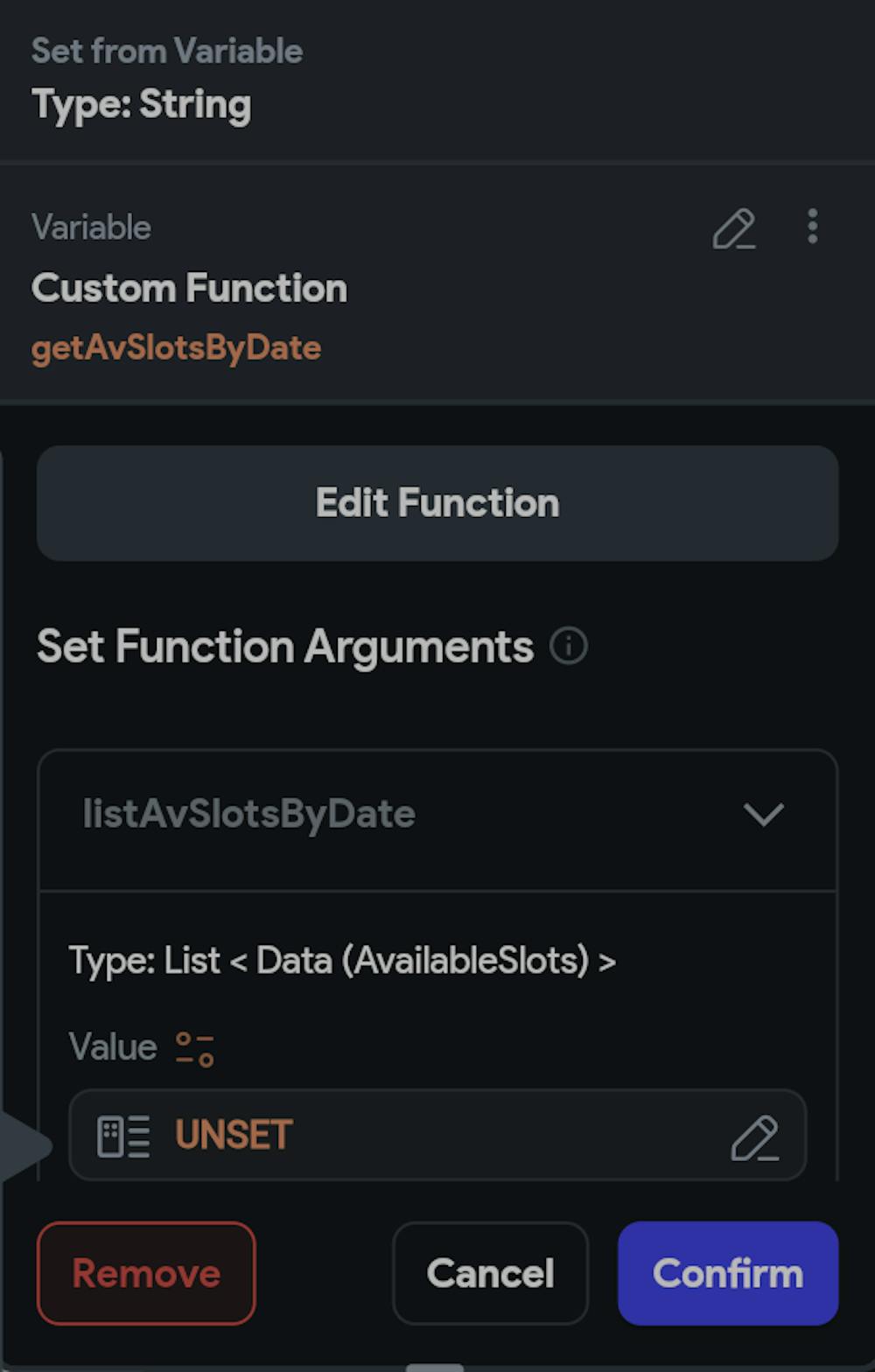Image resolution: width=875 pixels, height=1372 pixels.
Task: Click the pencil icon in the UNSET field
Action: point(754,1137)
